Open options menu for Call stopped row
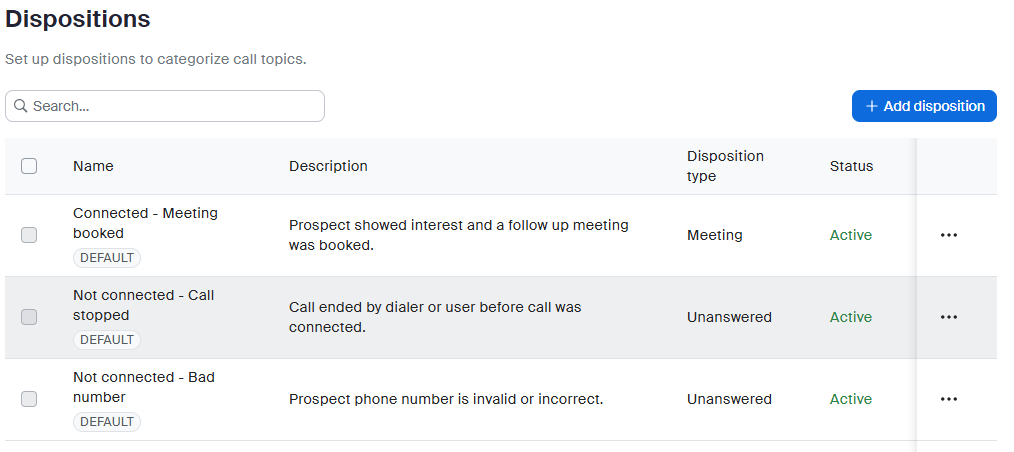This screenshot has height=452, width=1014. click(948, 317)
